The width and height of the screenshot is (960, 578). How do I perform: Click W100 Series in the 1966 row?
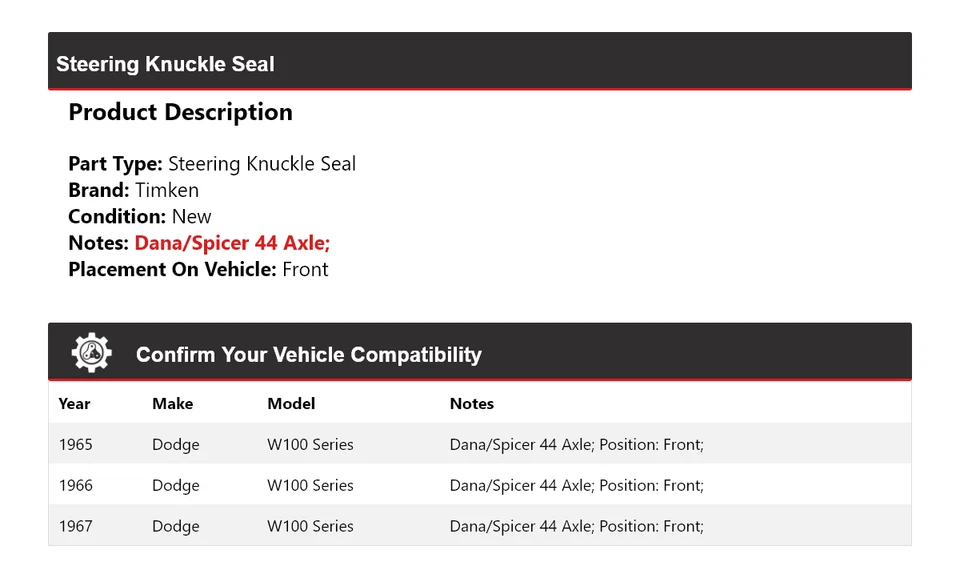(310, 485)
